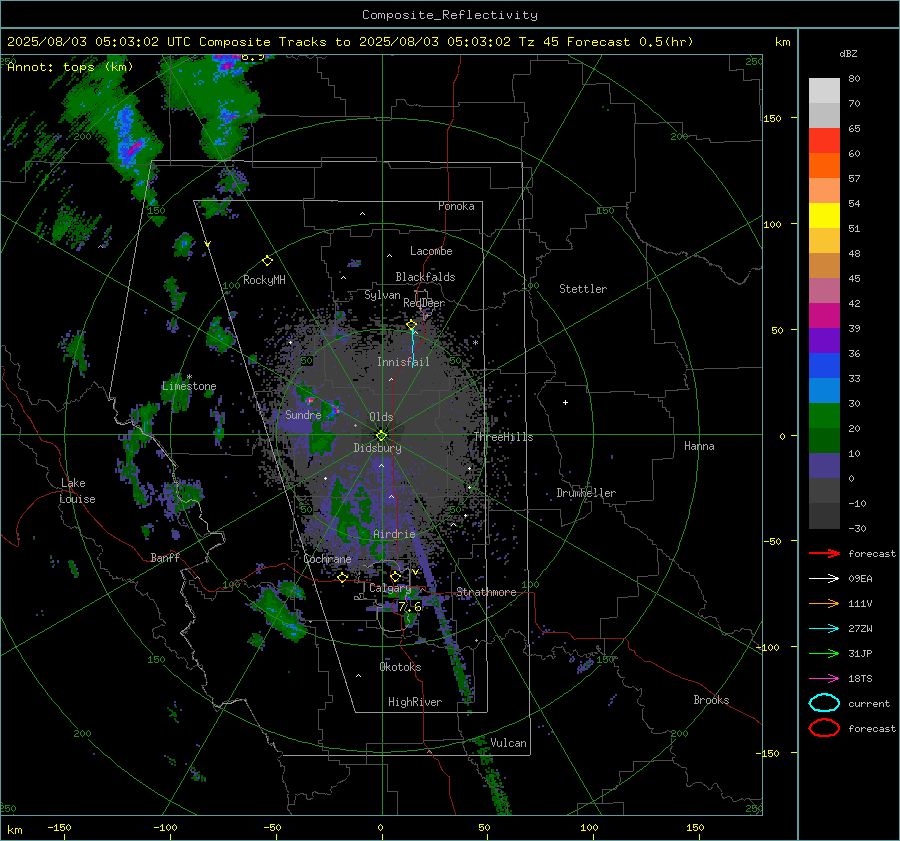900x841 pixels.
Task: Click the Drumheller city label
Action: (586, 493)
